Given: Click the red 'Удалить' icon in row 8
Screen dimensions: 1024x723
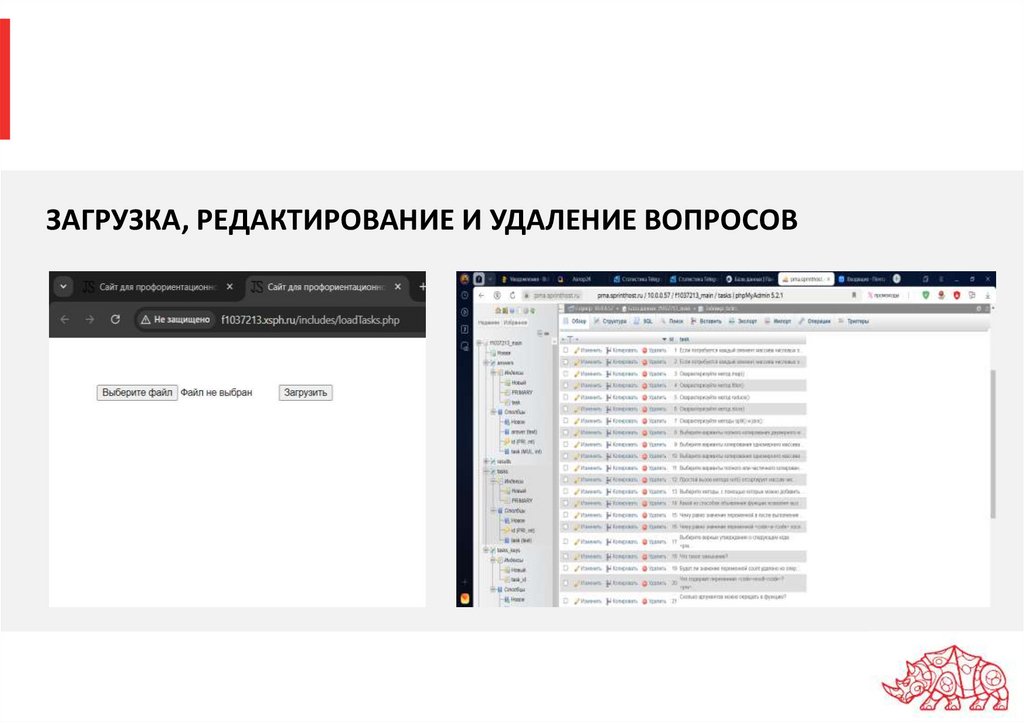Looking at the screenshot, I should (x=645, y=432).
